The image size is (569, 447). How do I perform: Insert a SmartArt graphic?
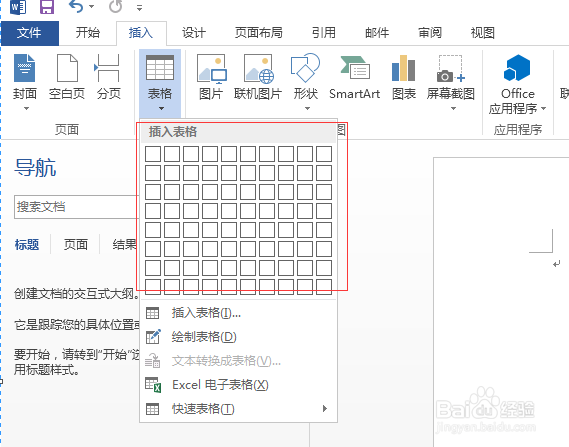point(355,76)
